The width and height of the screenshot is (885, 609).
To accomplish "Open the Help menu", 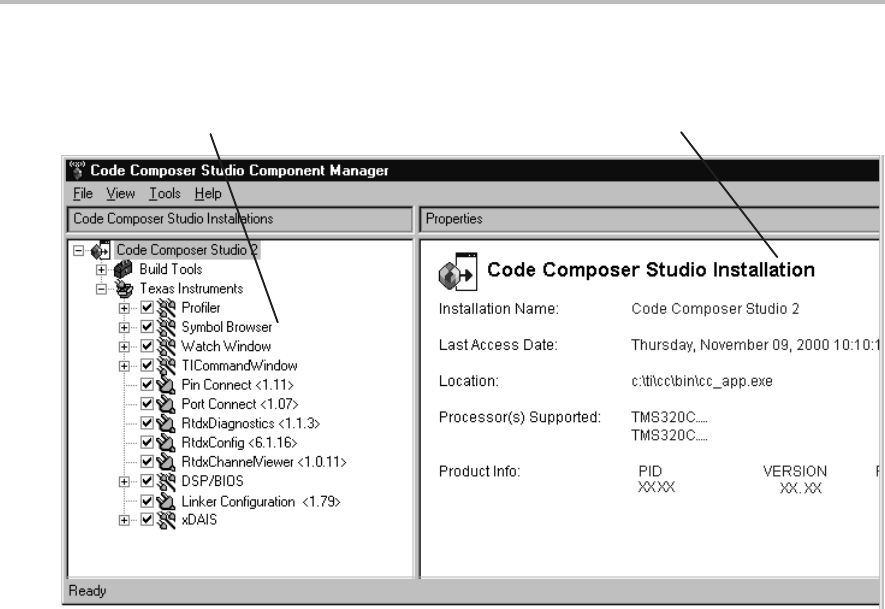I will coord(208,194).
